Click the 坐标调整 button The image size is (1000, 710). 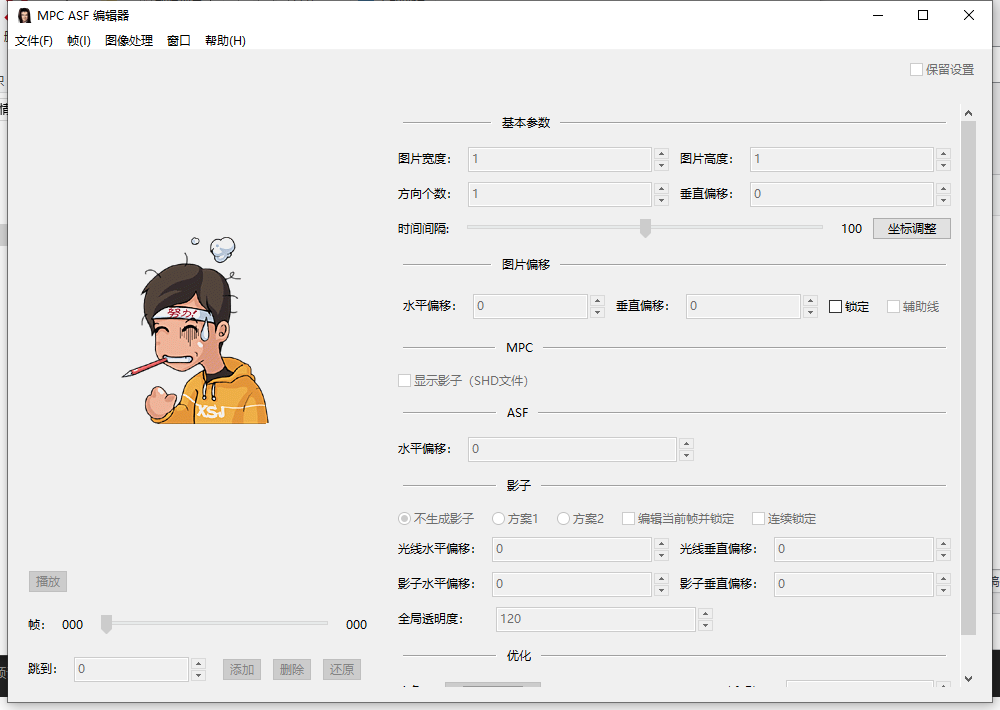click(911, 228)
